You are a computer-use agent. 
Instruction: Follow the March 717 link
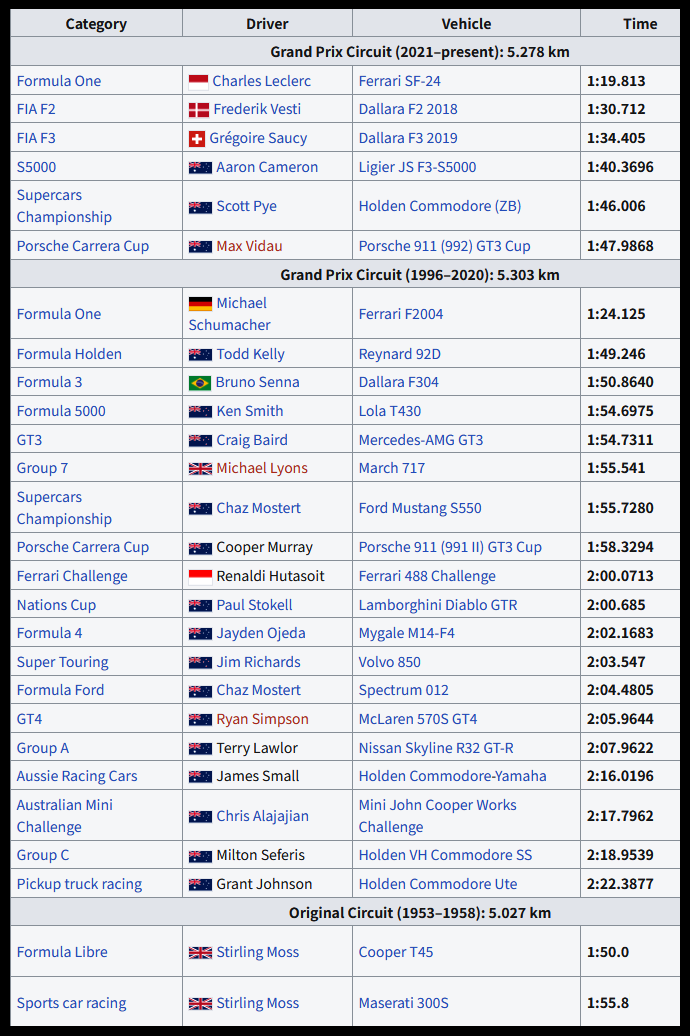coord(391,468)
